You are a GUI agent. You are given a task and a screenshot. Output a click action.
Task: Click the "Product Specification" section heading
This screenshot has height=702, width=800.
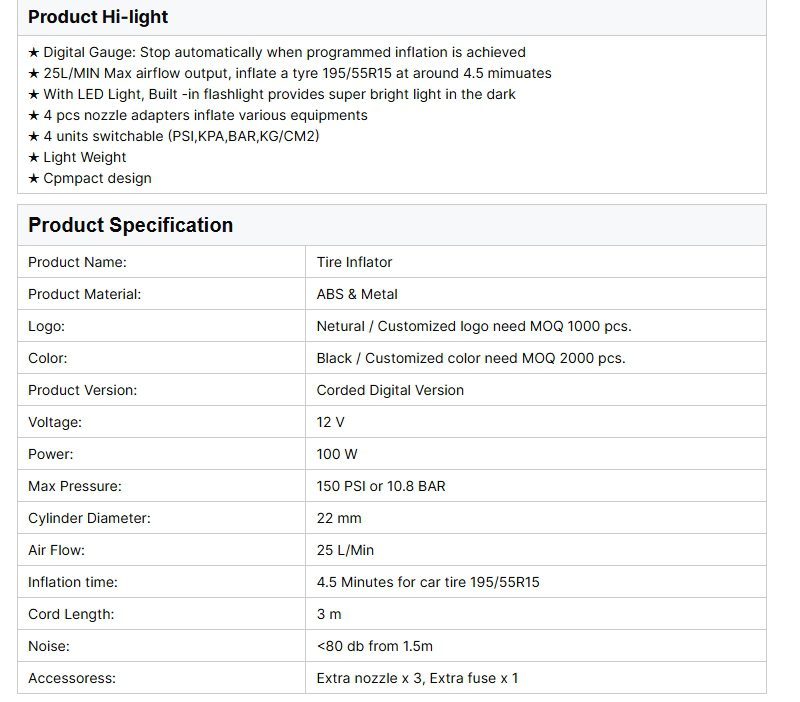pos(130,225)
